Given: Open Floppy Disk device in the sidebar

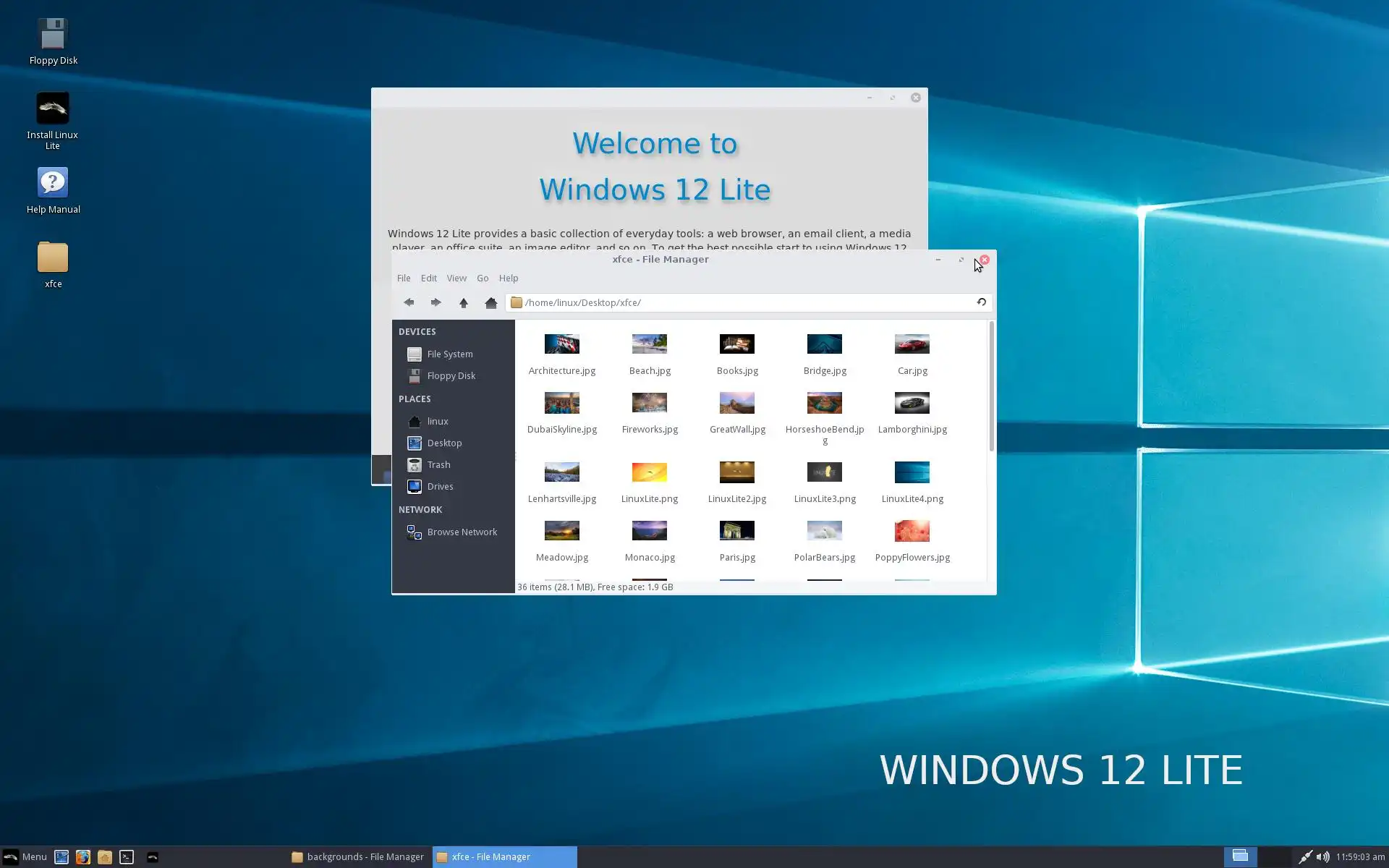Looking at the screenshot, I should point(451,376).
